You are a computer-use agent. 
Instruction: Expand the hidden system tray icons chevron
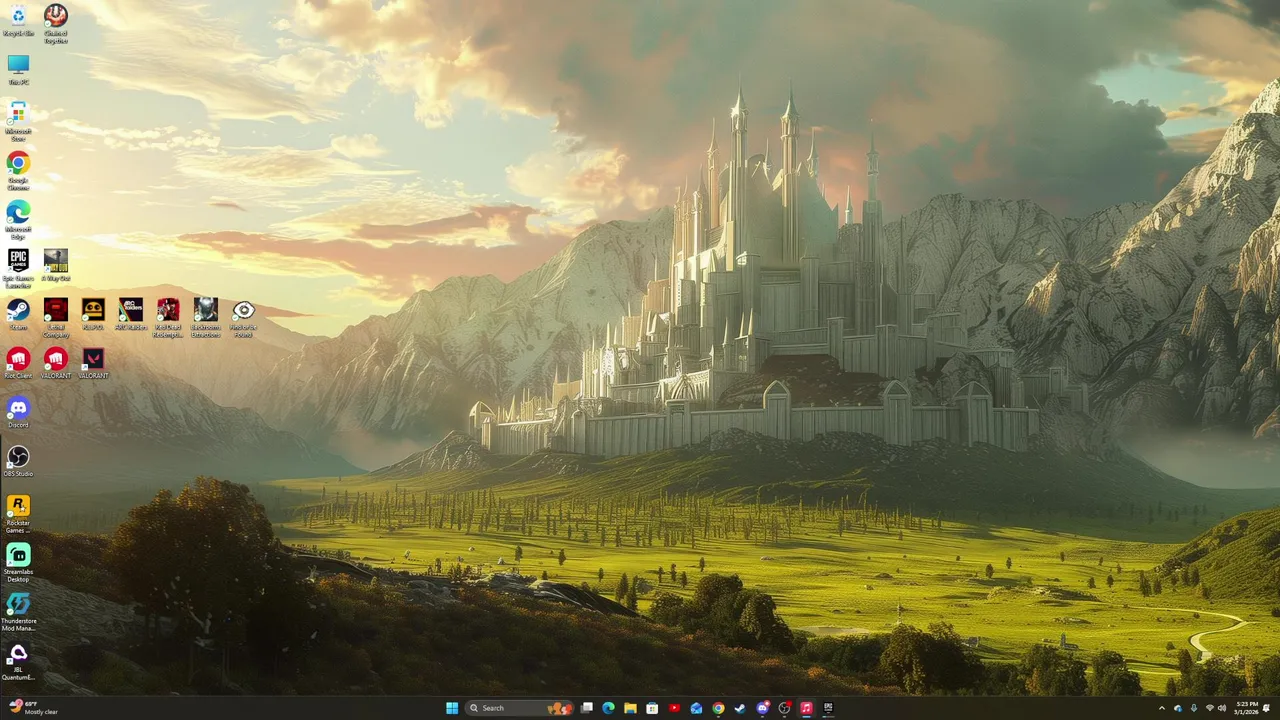[x=1161, y=708]
